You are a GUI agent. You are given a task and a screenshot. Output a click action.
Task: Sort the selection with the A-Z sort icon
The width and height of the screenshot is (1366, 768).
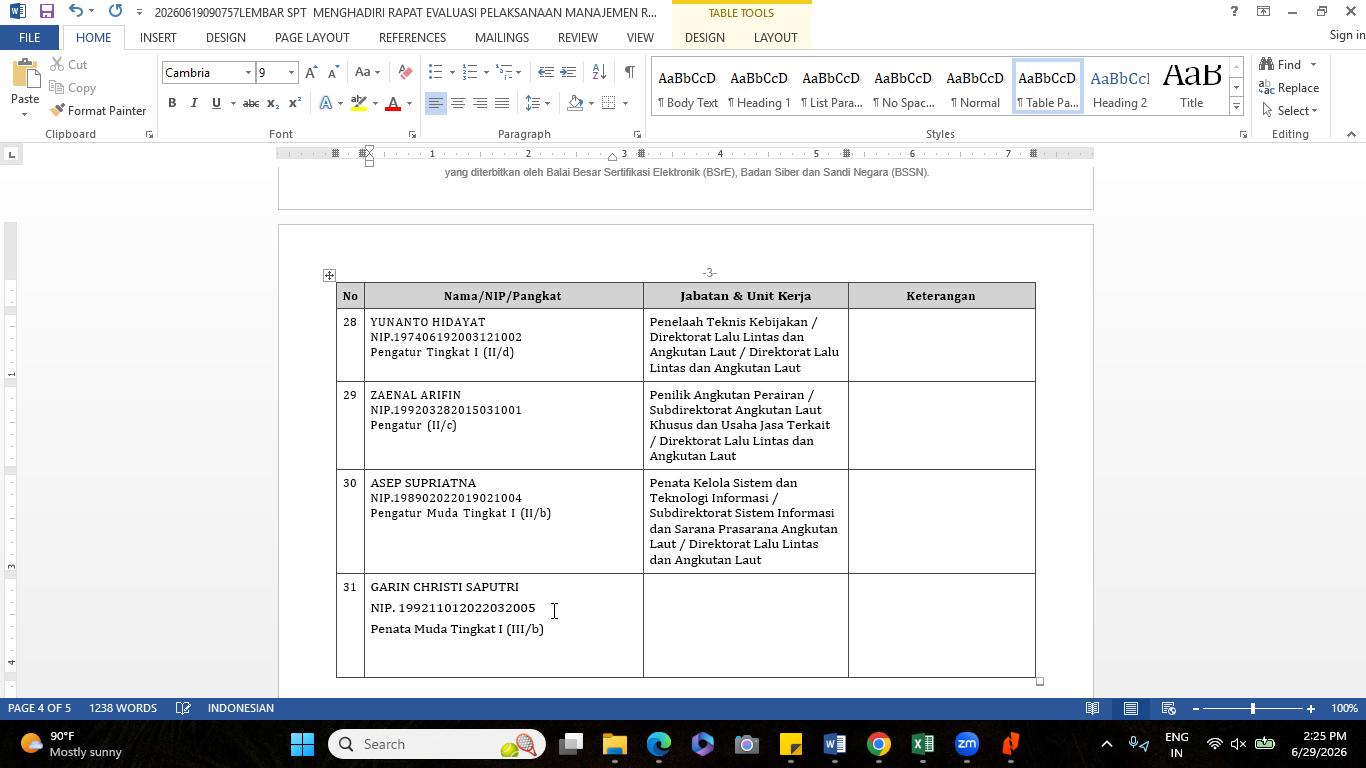599,72
